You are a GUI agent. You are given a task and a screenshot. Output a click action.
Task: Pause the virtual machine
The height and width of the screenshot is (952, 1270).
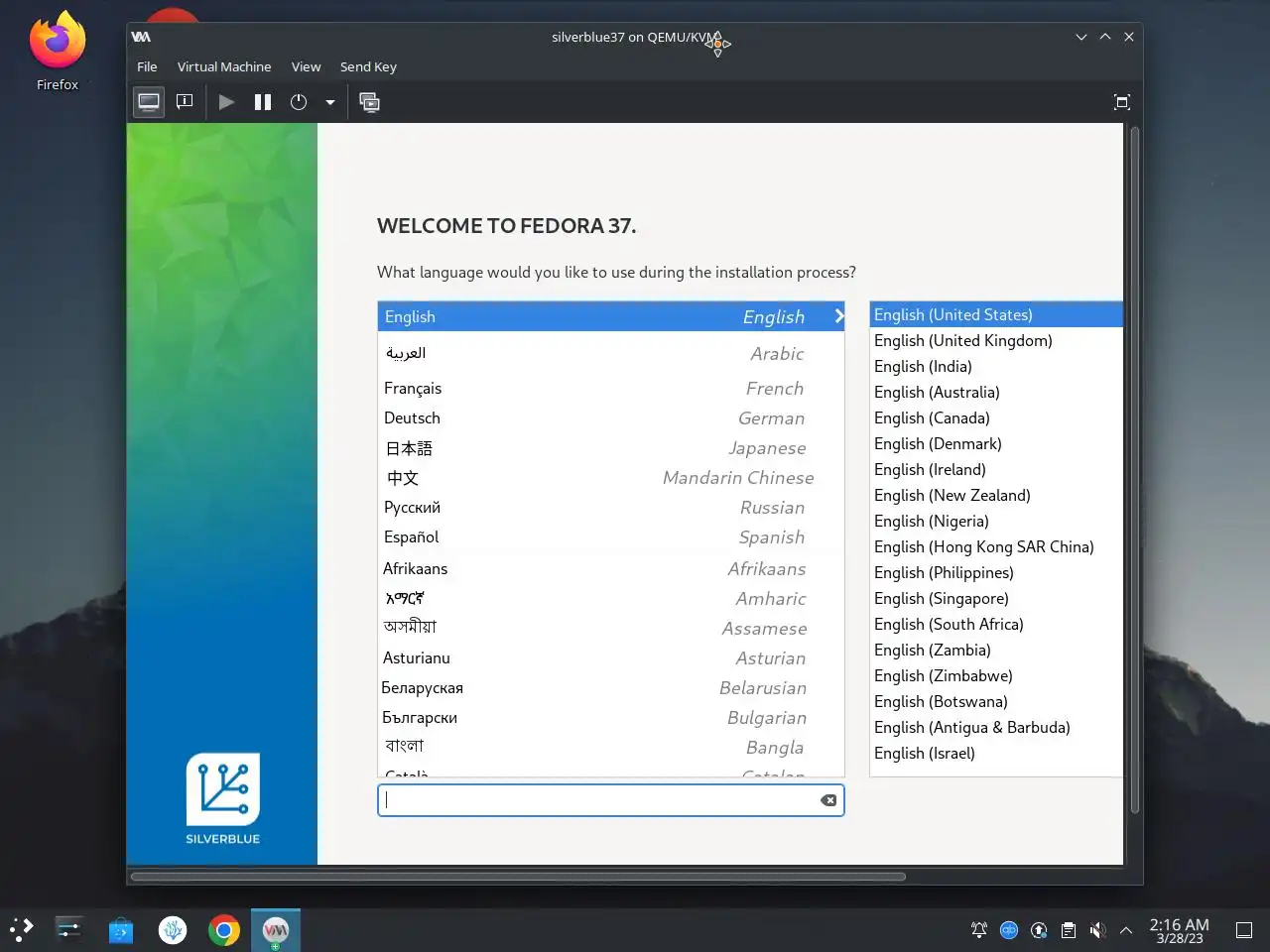click(x=263, y=102)
